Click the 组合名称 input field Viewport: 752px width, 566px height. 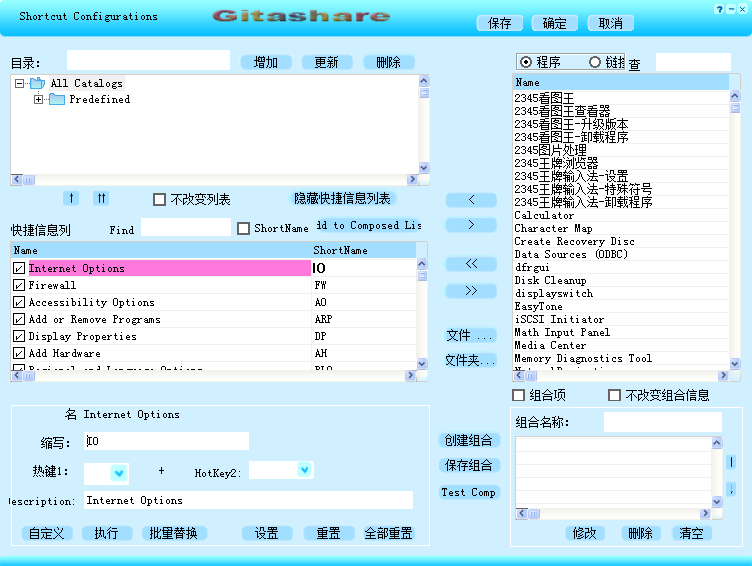(x=663, y=422)
